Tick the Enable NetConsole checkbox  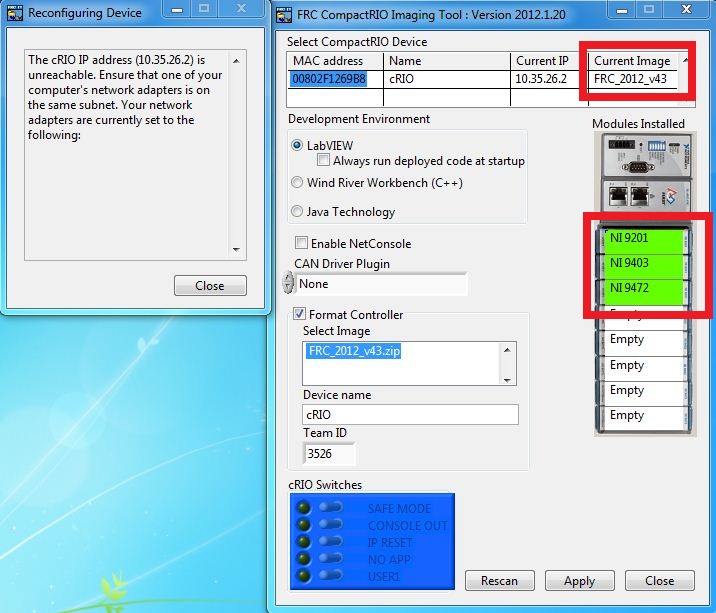point(301,243)
